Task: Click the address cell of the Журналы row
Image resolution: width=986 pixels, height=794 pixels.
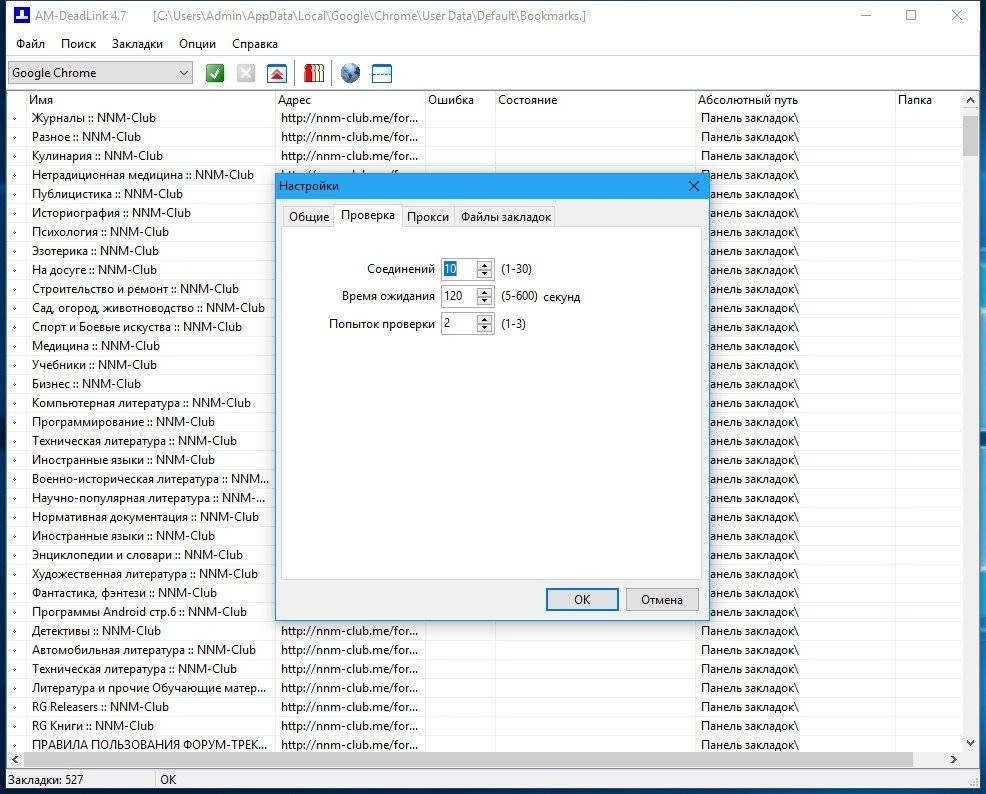Action: (x=350, y=118)
